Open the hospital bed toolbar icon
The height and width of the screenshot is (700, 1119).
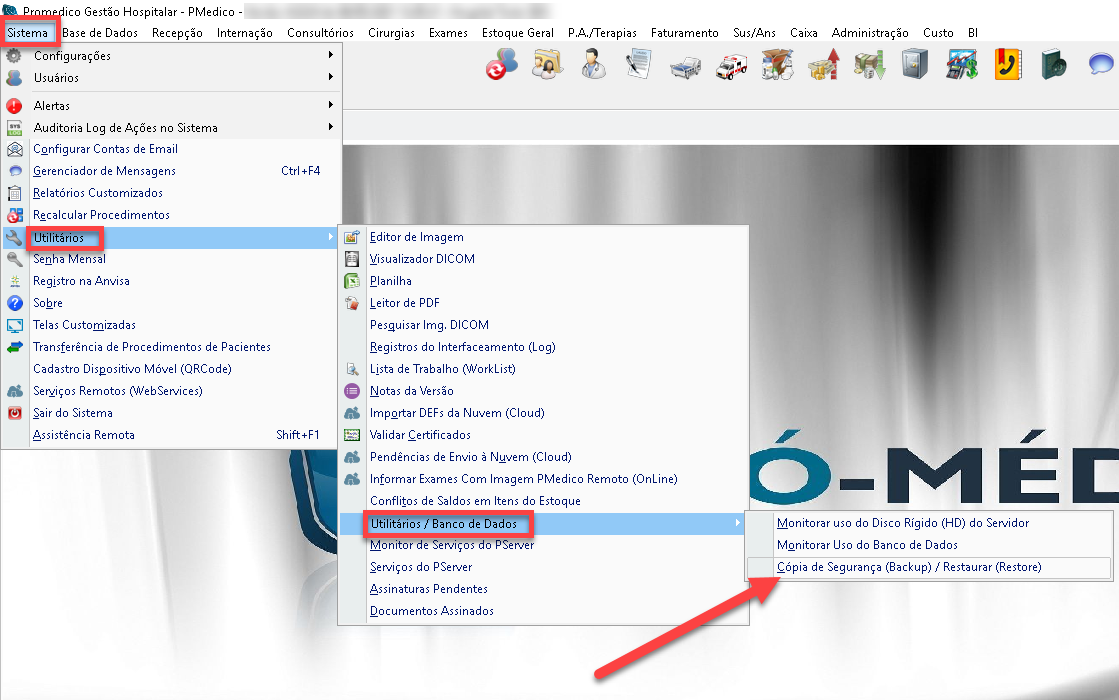pos(686,66)
